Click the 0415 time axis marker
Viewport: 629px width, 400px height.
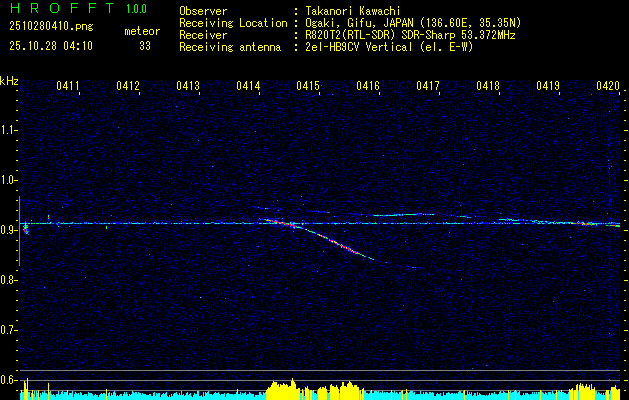(308, 85)
